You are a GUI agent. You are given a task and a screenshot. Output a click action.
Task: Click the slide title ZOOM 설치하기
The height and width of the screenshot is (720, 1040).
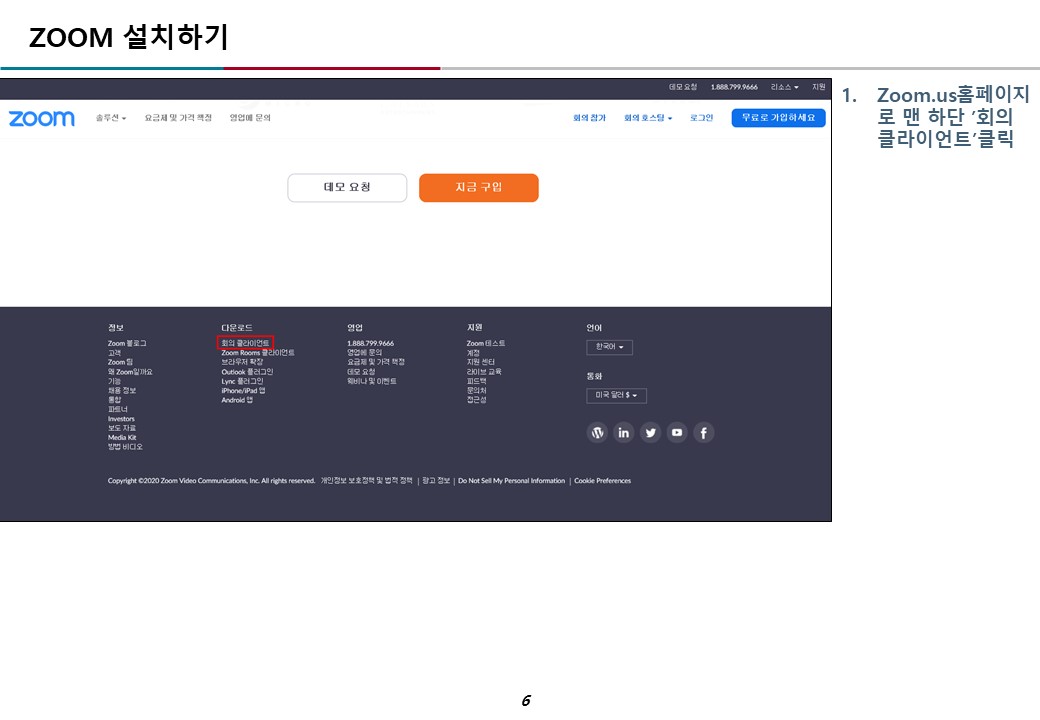[x=129, y=37]
